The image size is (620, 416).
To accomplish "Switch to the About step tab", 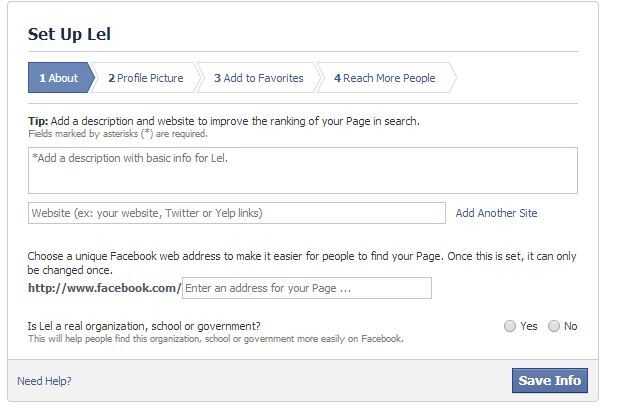I will (59, 78).
